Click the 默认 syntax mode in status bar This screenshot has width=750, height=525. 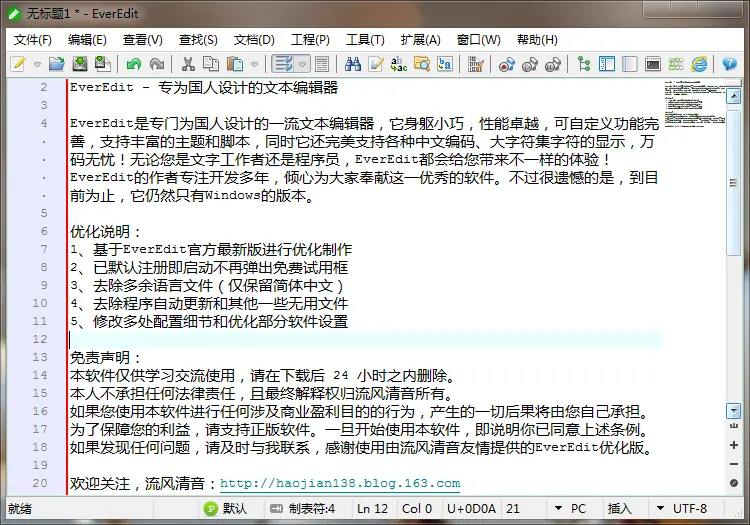225,509
